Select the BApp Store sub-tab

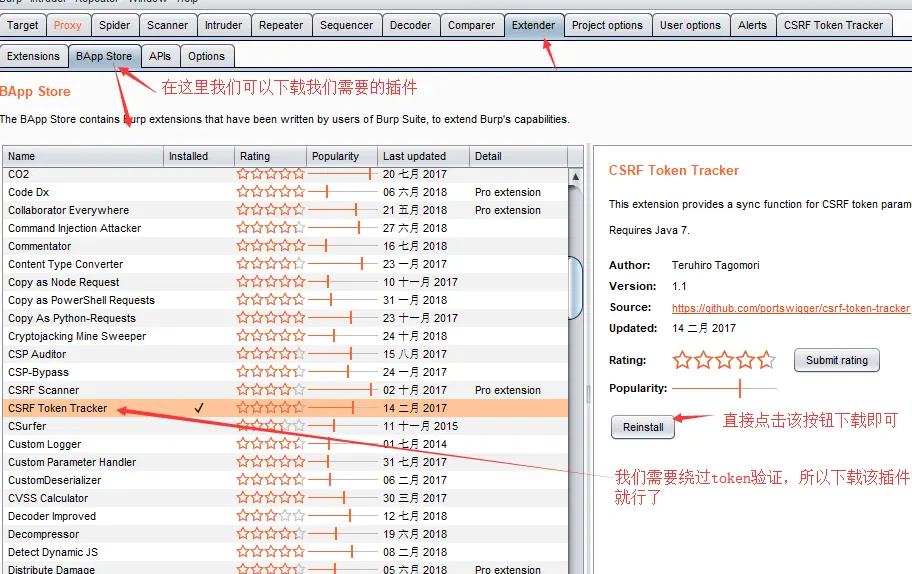point(104,56)
